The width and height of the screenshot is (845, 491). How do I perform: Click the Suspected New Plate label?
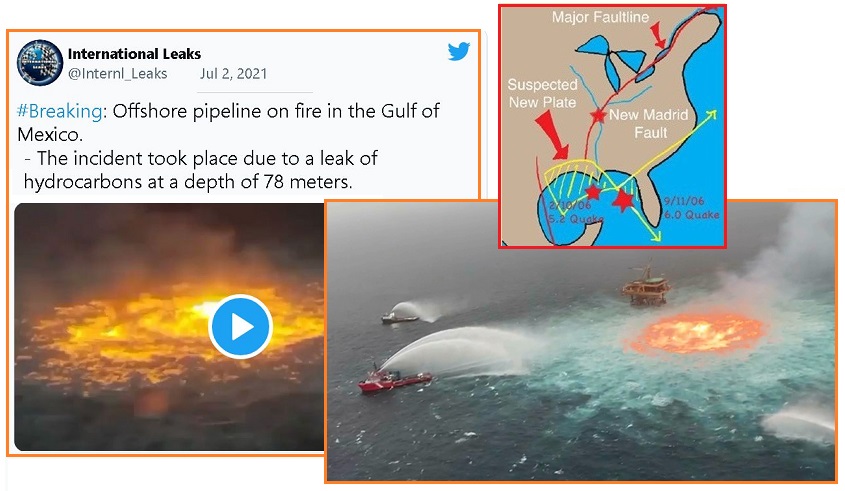(542, 93)
